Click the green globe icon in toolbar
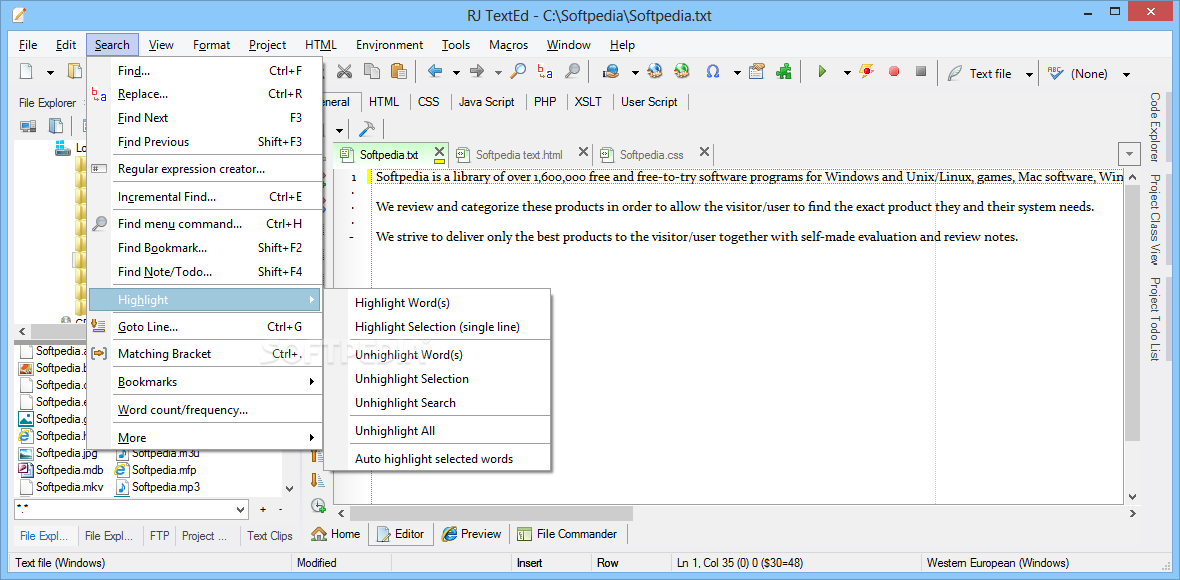This screenshot has width=1180, height=580. pos(682,71)
